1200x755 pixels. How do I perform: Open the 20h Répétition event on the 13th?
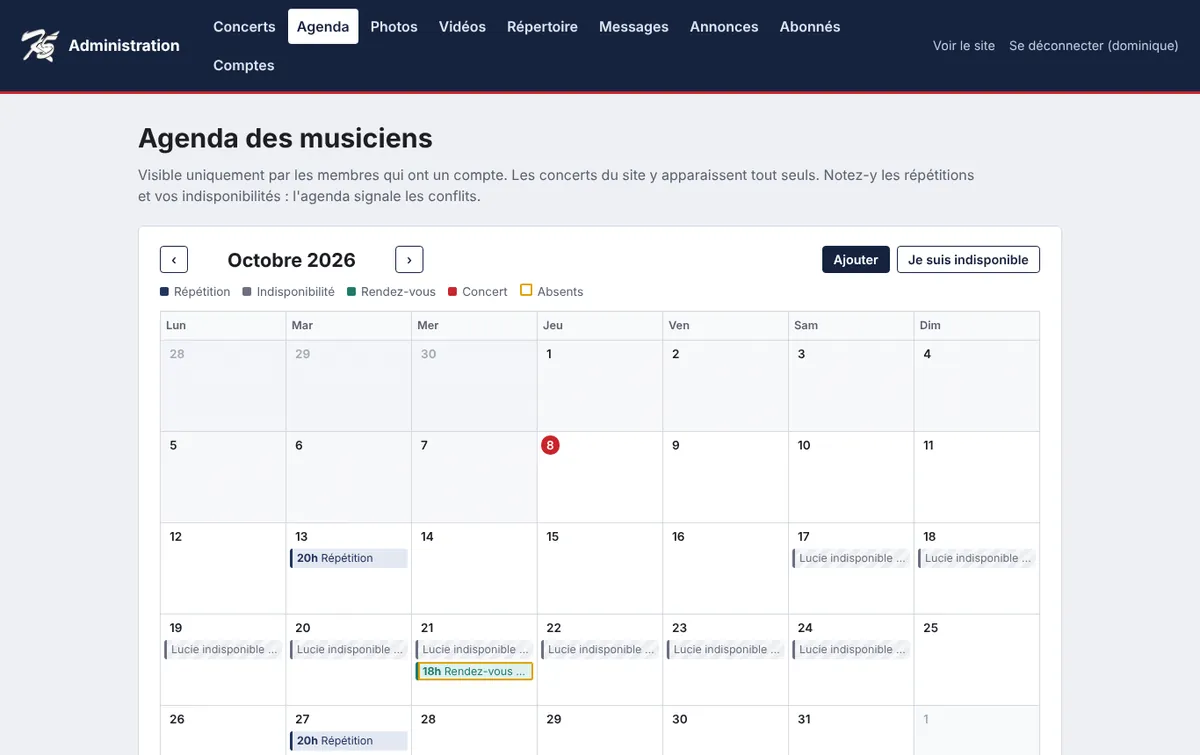349,558
